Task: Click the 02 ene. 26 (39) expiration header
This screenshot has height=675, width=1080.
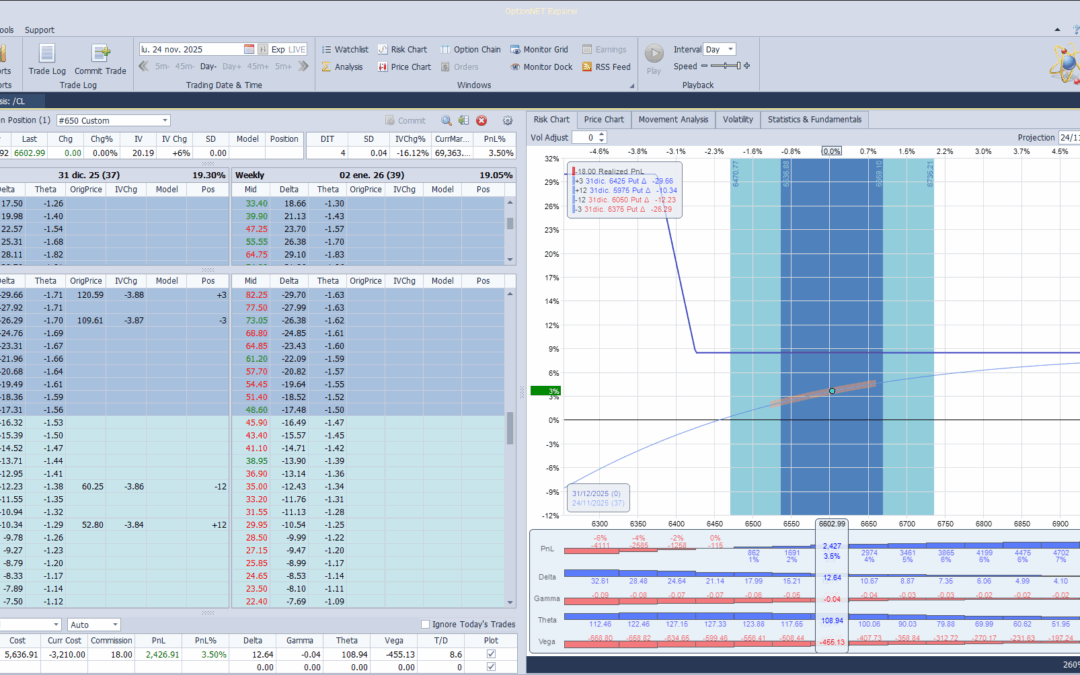Action: click(x=371, y=175)
